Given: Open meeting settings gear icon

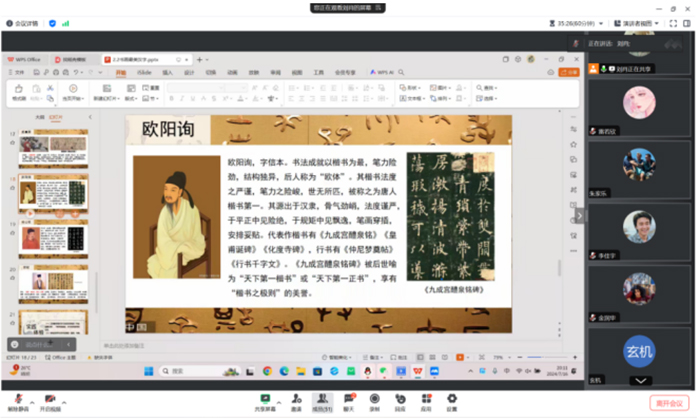Looking at the screenshot, I should (452, 399).
